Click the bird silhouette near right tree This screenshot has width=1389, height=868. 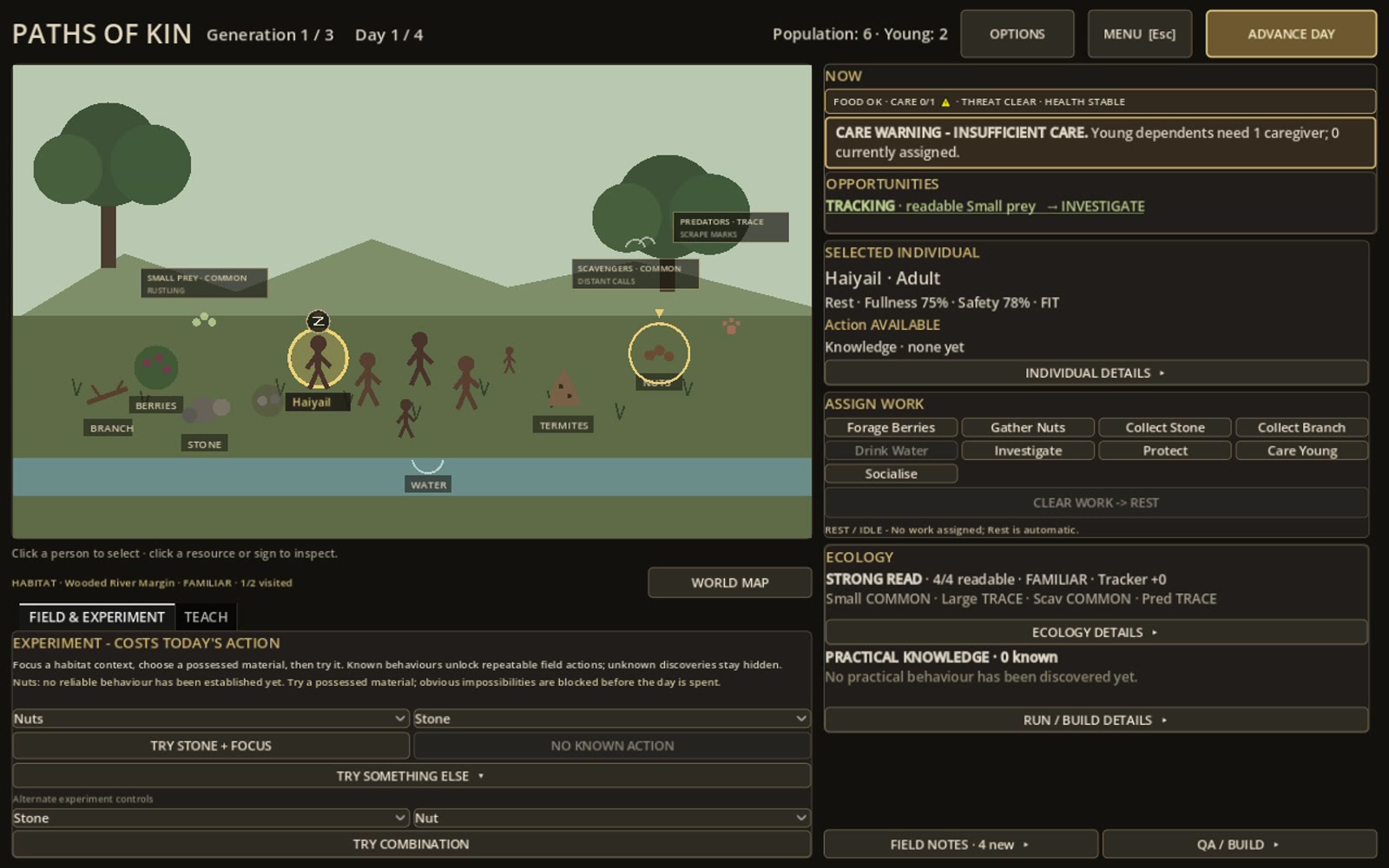[x=640, y=244]
